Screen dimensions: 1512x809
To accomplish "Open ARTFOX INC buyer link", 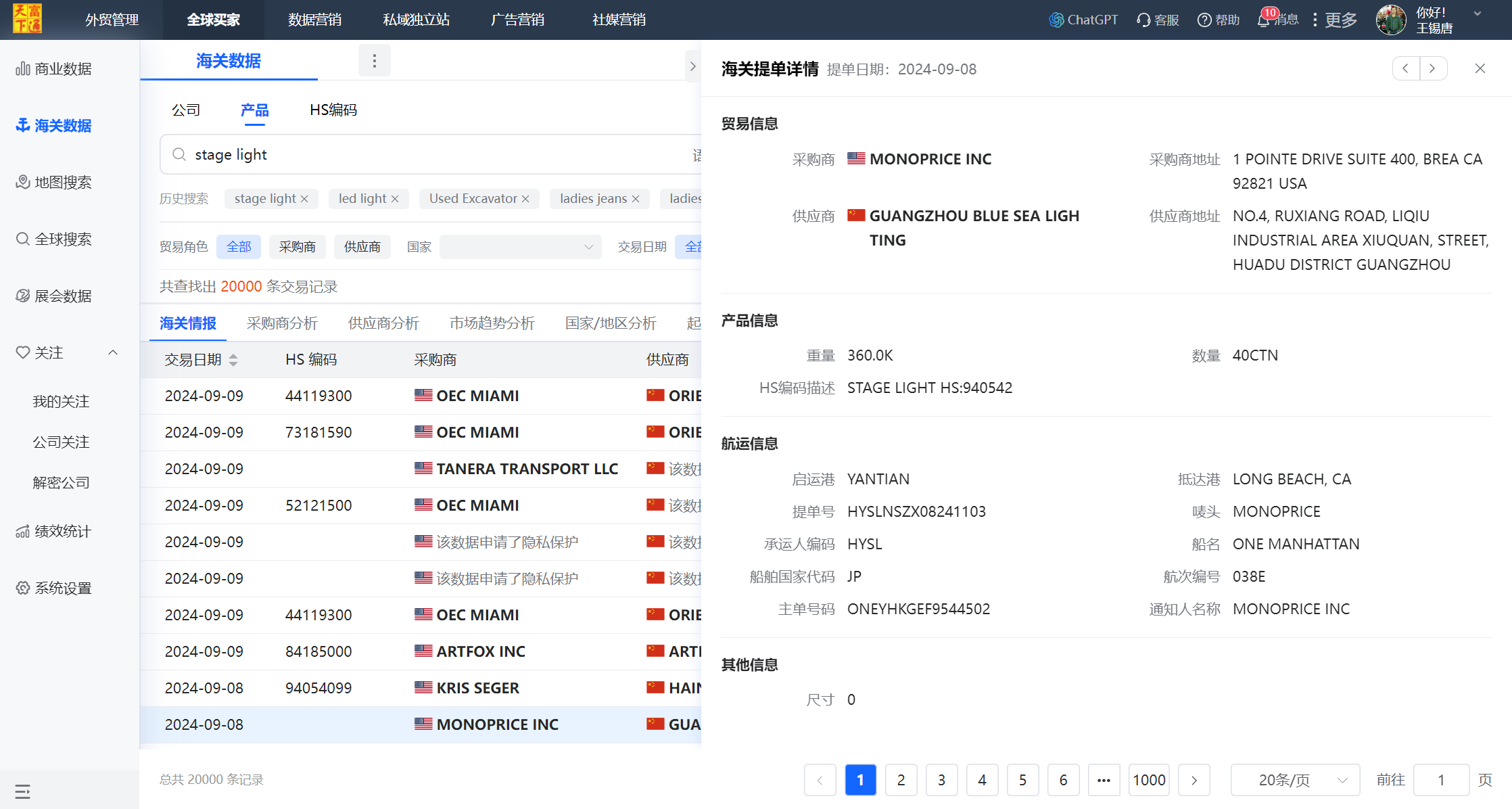I will 481,651.
